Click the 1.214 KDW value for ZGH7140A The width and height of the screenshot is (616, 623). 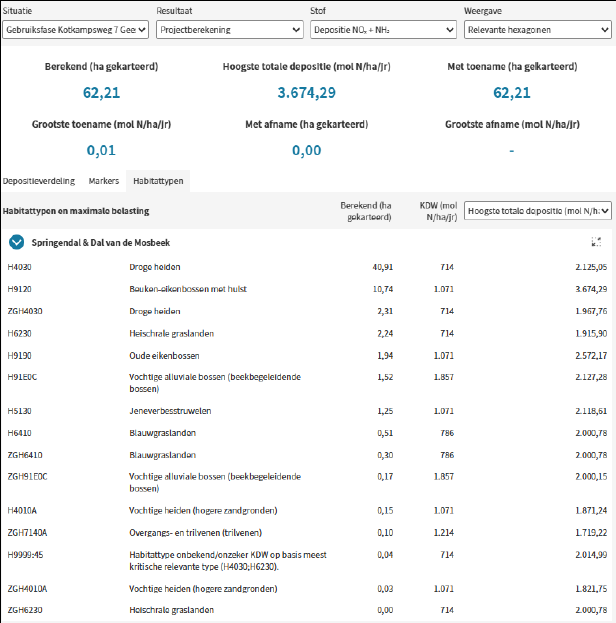point(444,533)
